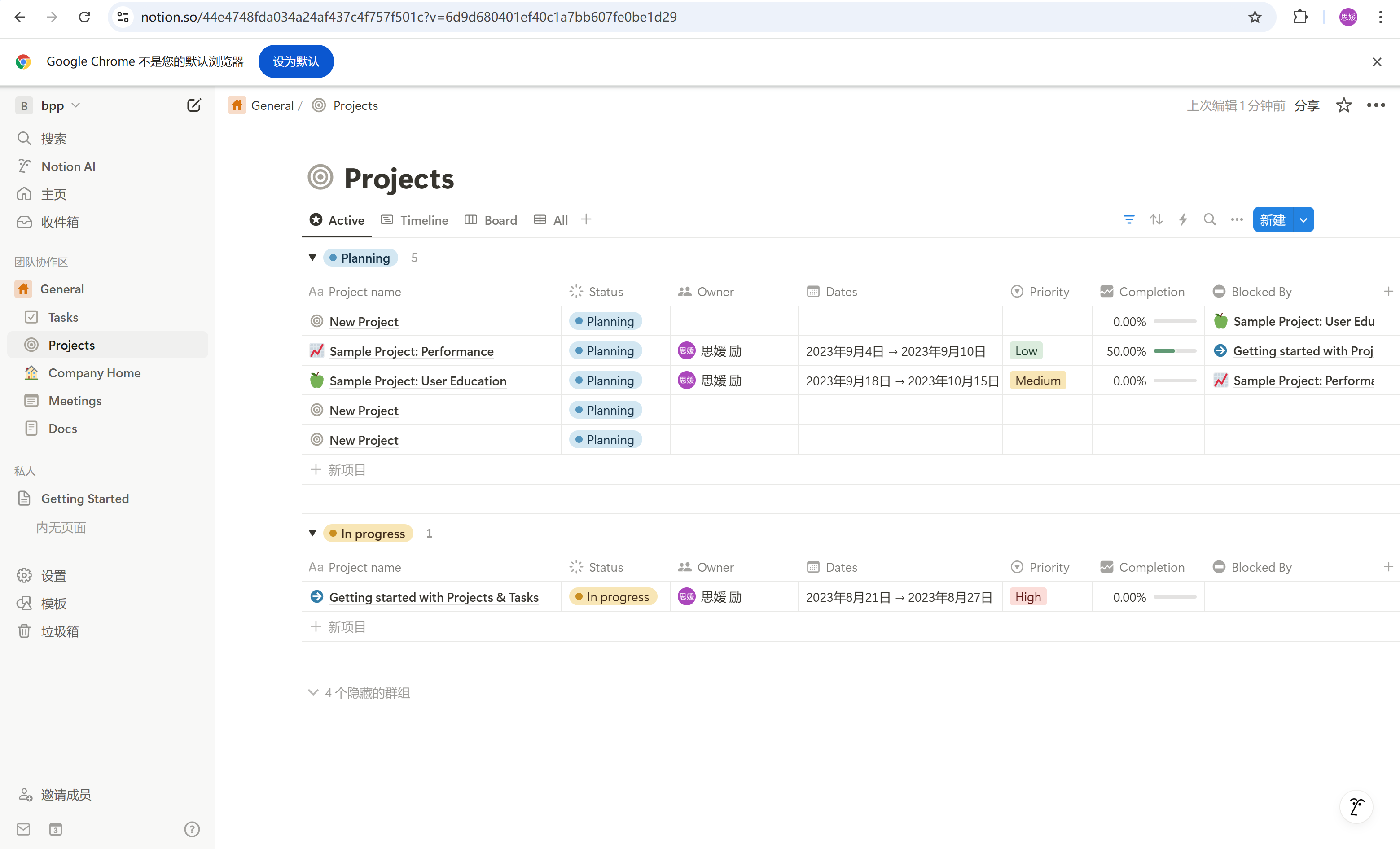Click the 50.00% completion progress bar

point(1174,351)
